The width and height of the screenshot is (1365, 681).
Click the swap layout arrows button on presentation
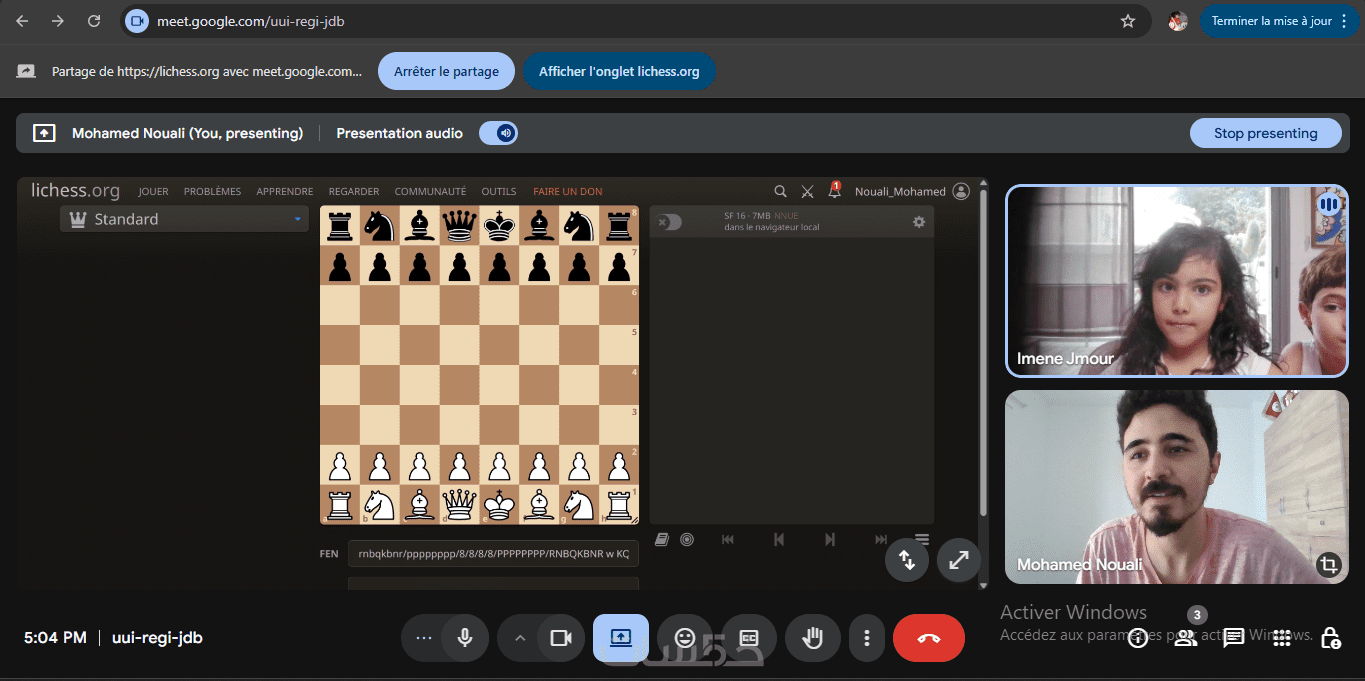click(907, 560)
